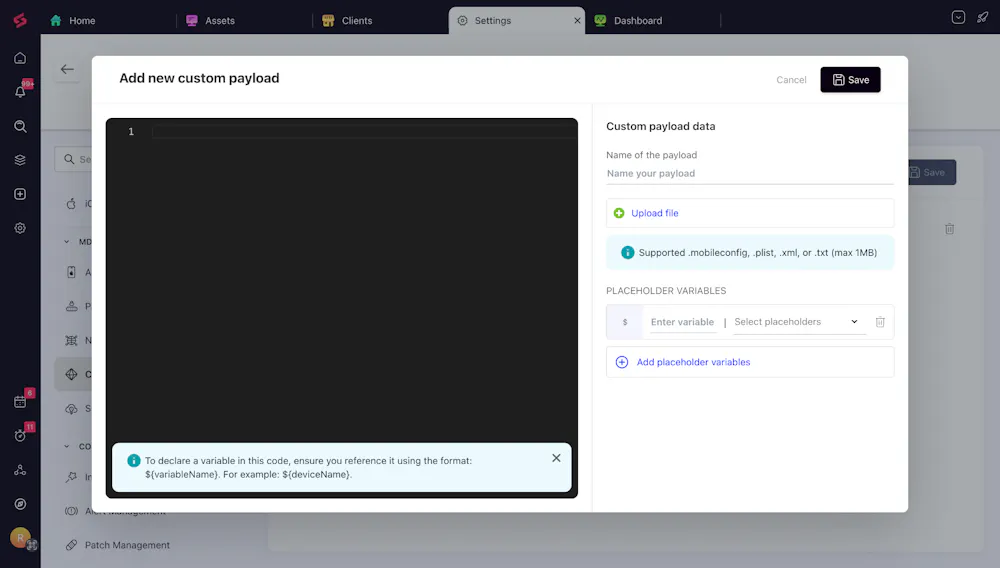Viewport: 1000px width, 568px height.
Task: Switch to the Clients tab
Action: (348, 20)
